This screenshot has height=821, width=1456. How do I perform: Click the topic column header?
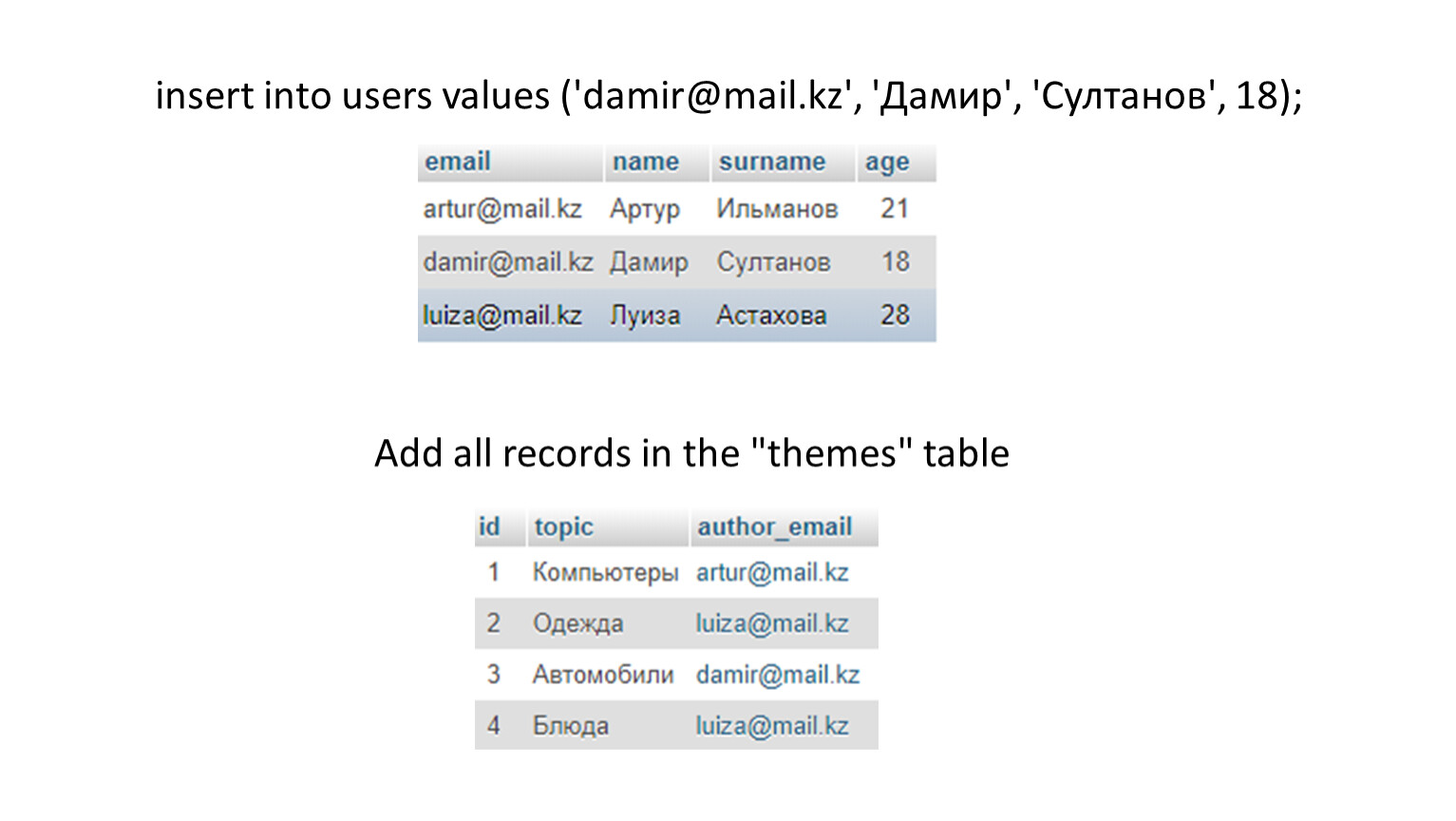point(608,527)
